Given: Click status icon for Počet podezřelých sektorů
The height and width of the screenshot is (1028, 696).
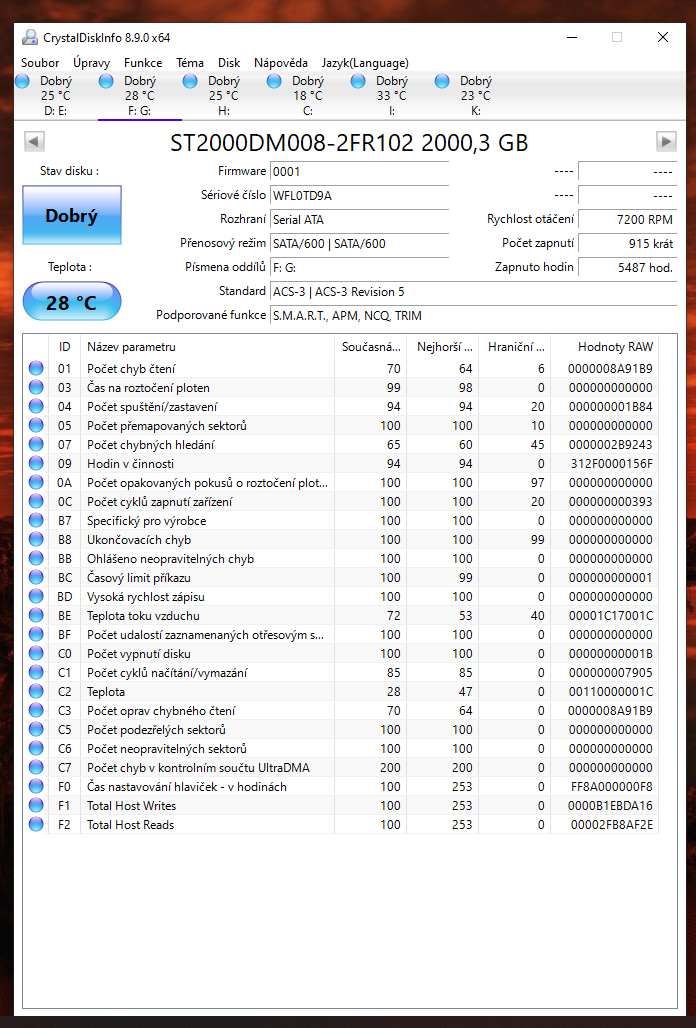Looking at the screenshot, I should click(36, 730).
